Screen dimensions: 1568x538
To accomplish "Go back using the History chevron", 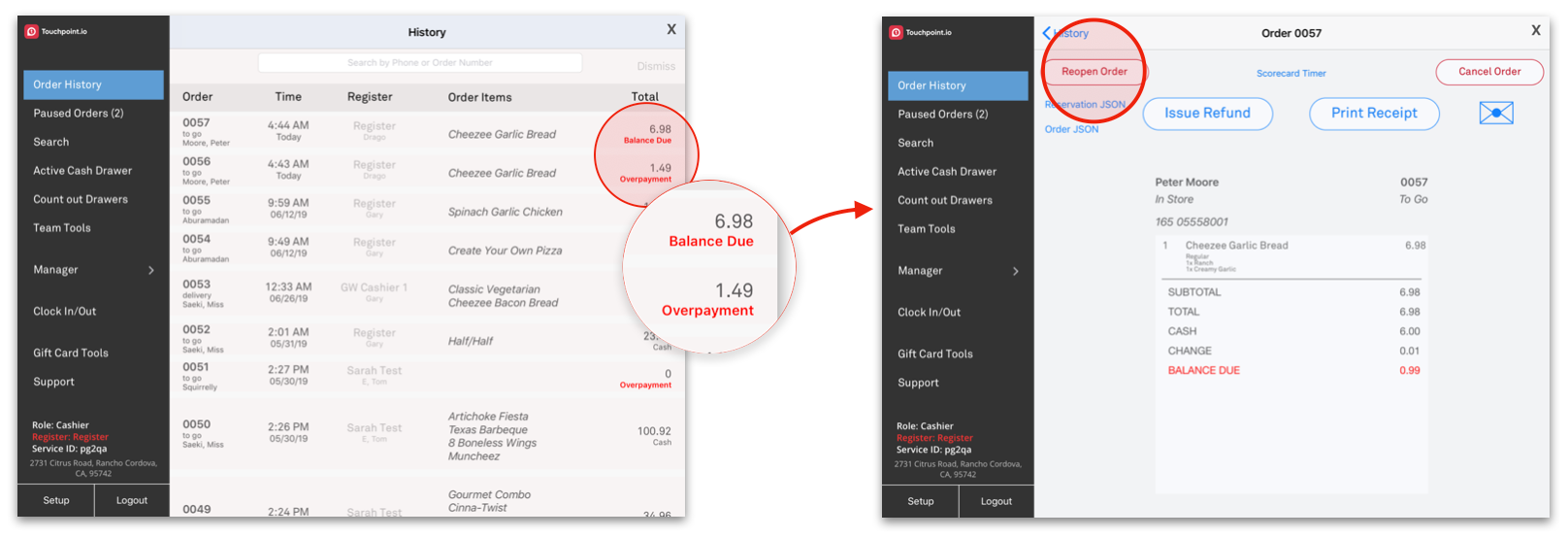I will click(1065, 33).
